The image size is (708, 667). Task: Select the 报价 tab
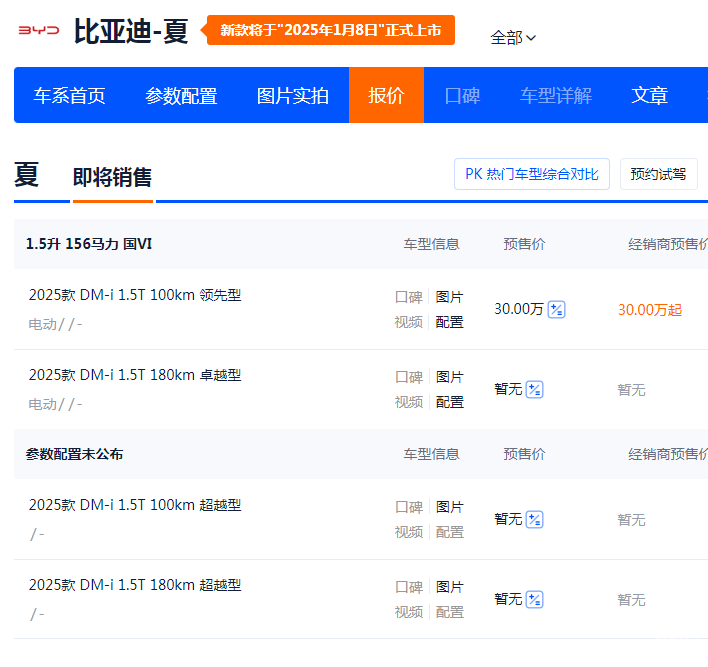386,96
